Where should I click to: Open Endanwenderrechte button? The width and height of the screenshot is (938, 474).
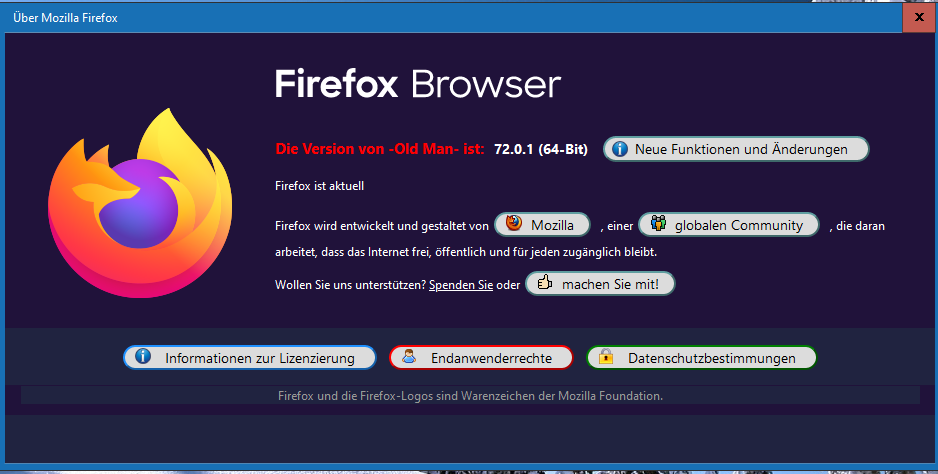[x=481, y=358]
